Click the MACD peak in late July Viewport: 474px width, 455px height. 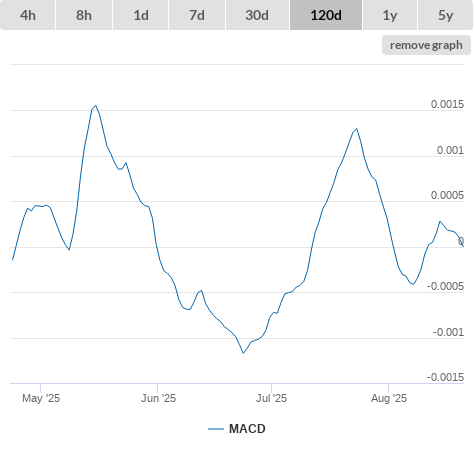[x=357, y=129]
